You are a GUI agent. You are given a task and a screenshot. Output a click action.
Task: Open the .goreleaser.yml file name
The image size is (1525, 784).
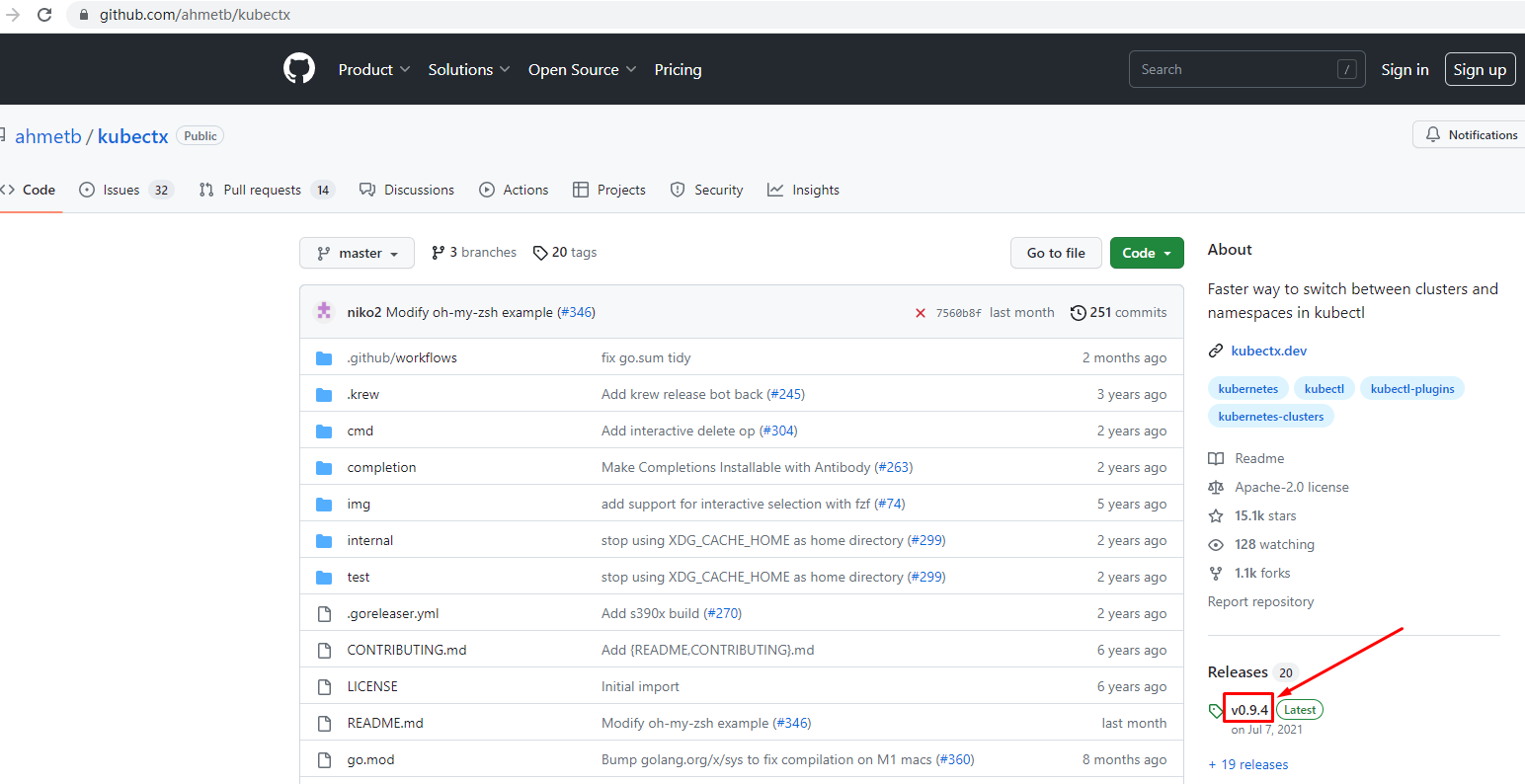pos(393,613)
